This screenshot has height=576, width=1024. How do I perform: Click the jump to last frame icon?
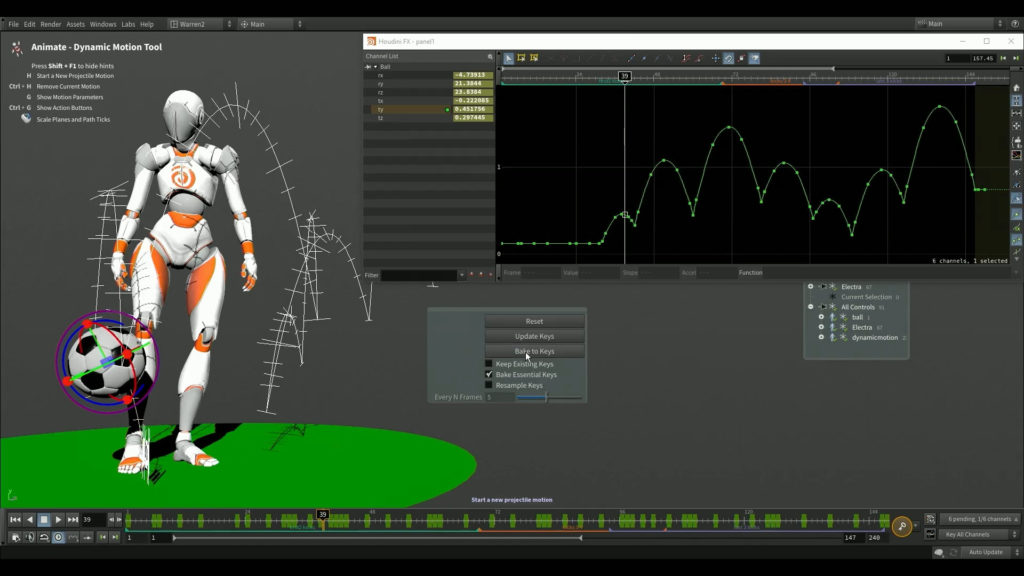(x=72, y=519)
